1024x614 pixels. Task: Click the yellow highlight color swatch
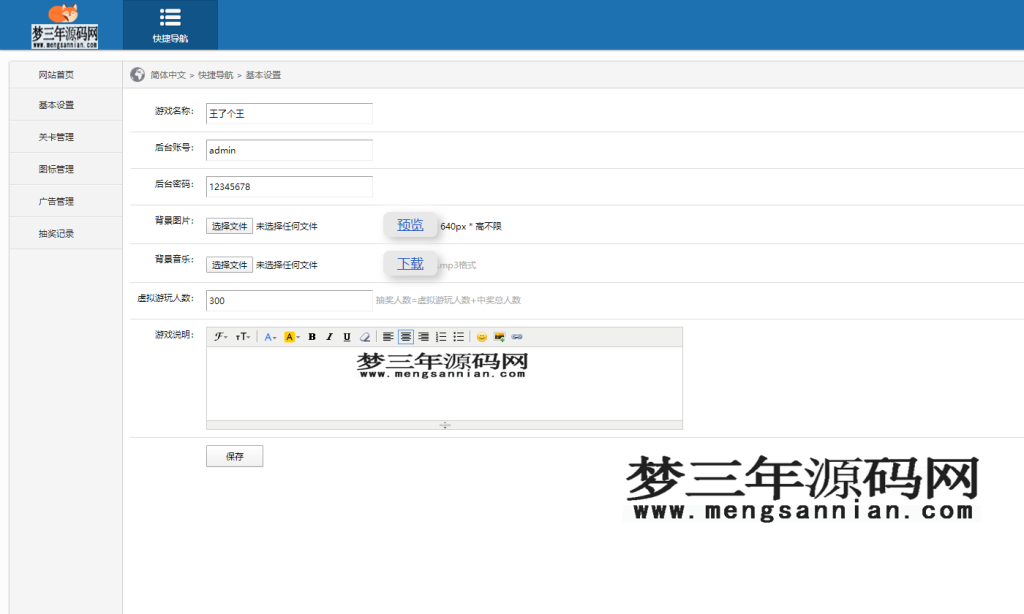click(x=289, y=337)
